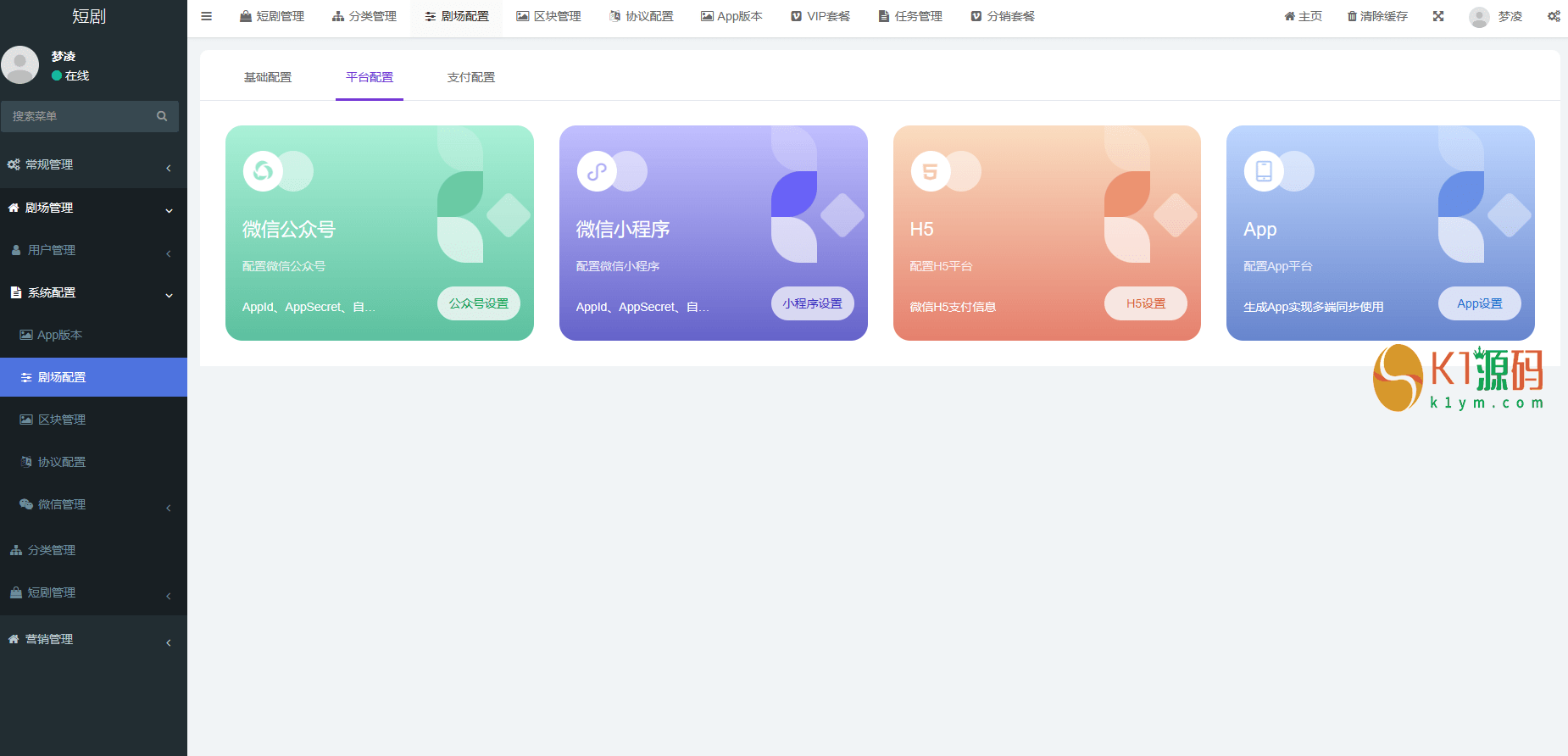1568x756 pixels.
Task: Click the search magnifier icon in the sidebar
Action: tap(162, 116)
